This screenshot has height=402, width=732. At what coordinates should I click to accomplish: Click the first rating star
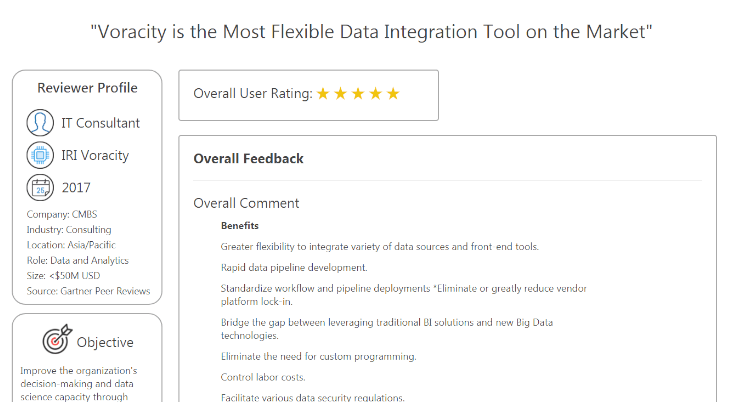(323, 94)
